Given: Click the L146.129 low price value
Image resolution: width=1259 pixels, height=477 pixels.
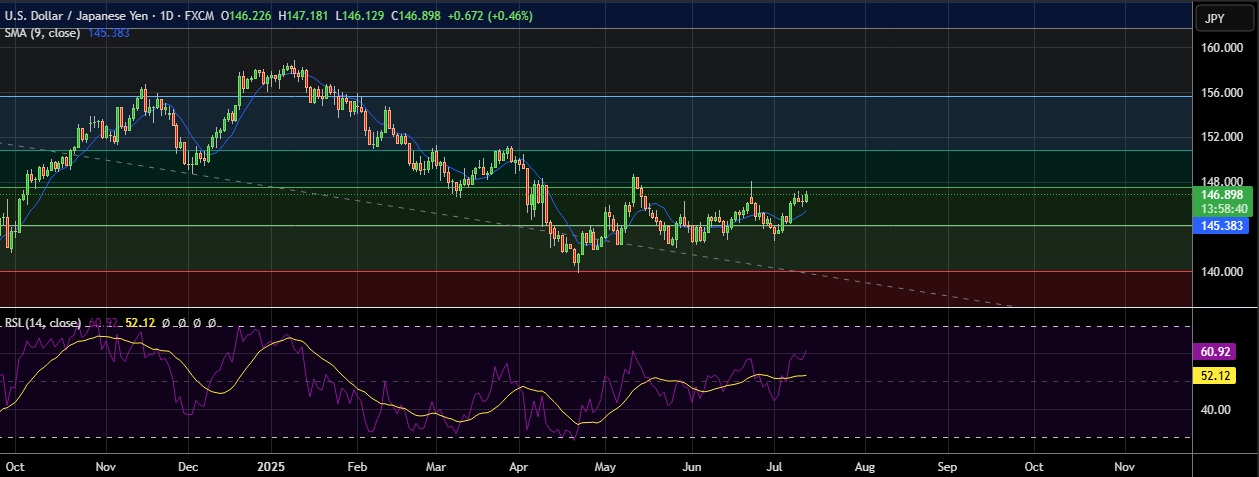Looking at the screenshot, I should pyautogui.click(x=362, y=16).
